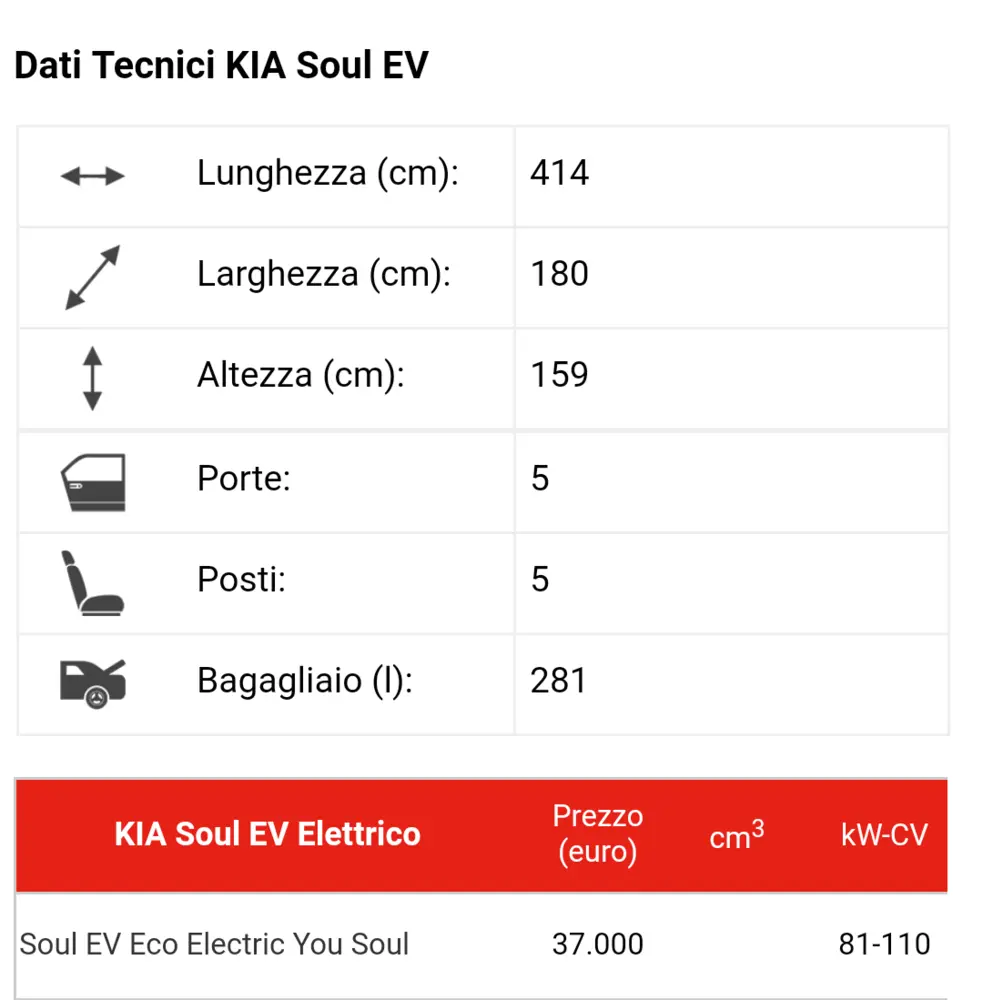Click the Porte label
The image size is (983, 1000).
point(244,478)
